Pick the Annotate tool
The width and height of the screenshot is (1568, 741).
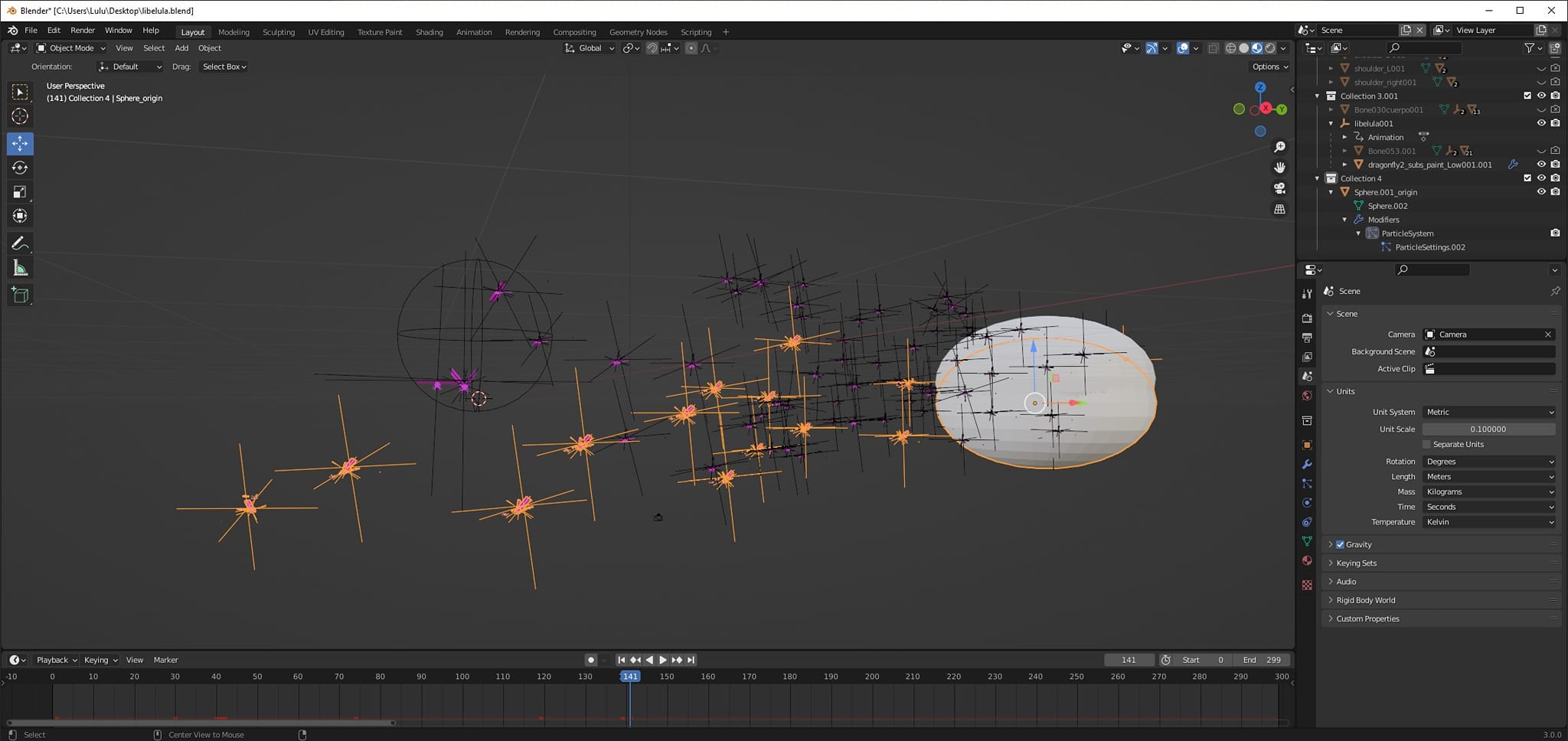tap(20, 243)
